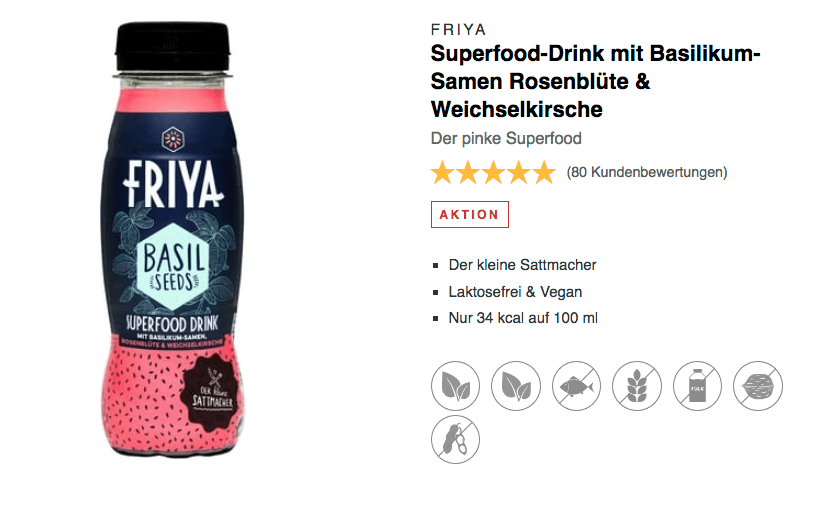The height and width of the screenshot is (511, 821).
Task: Click the first yellow rating star
Action: (442, 172)
